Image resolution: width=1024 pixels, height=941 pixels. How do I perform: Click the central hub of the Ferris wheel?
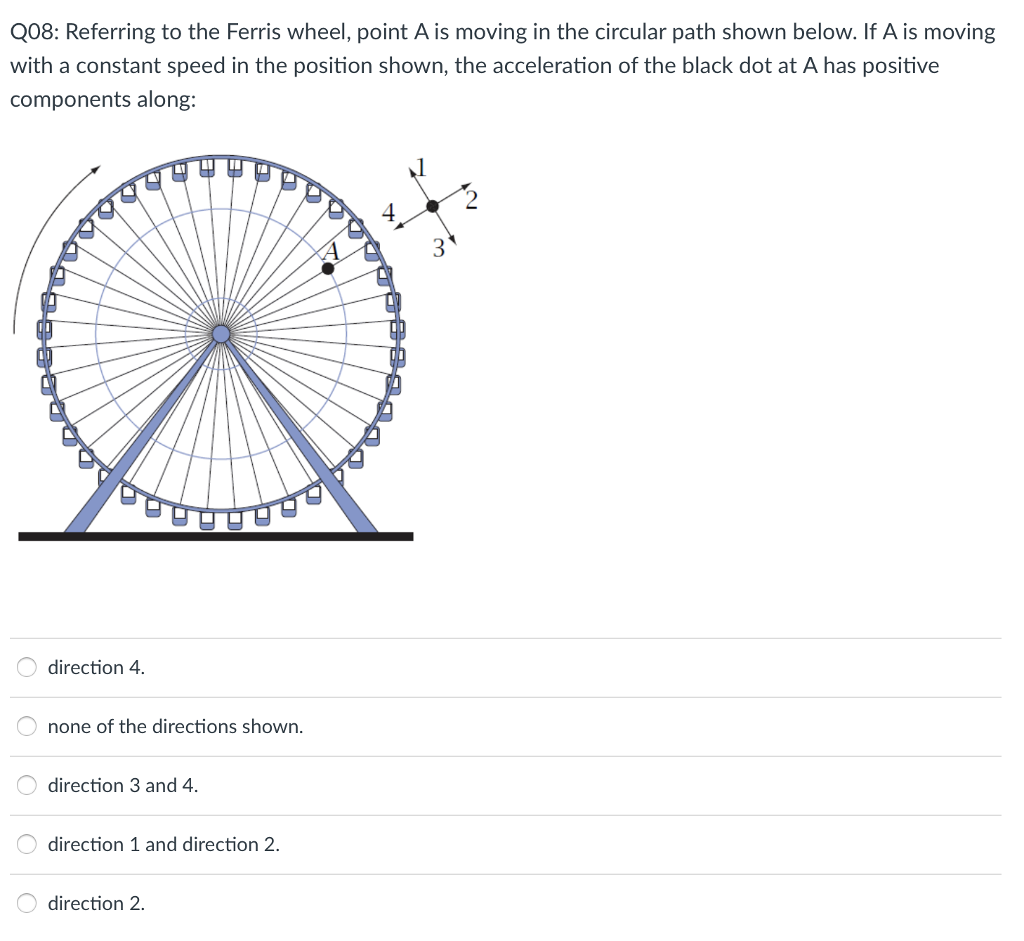point(220,334)
